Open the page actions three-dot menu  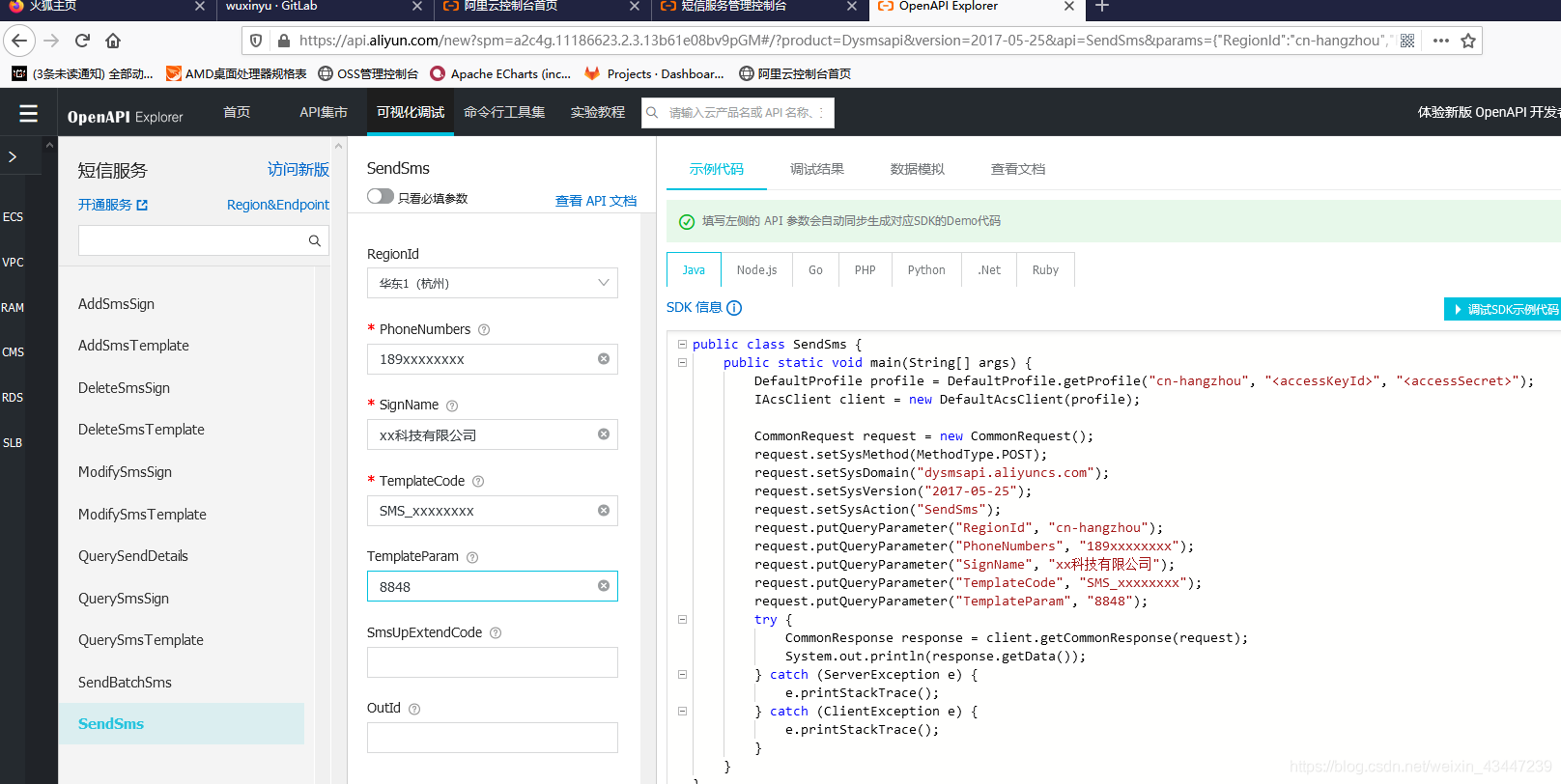tap(1441, 41)
